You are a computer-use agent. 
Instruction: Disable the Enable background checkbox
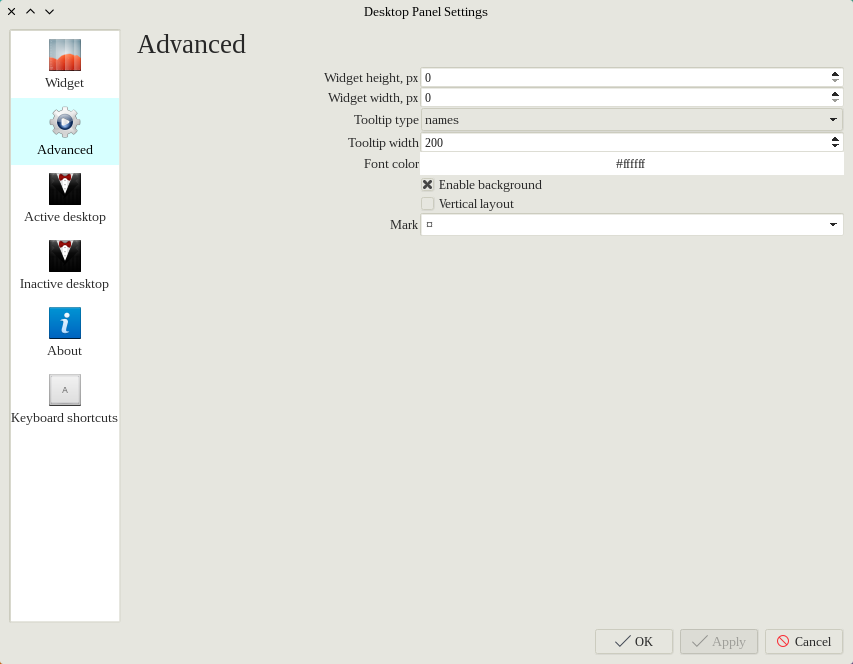[428, 185]
